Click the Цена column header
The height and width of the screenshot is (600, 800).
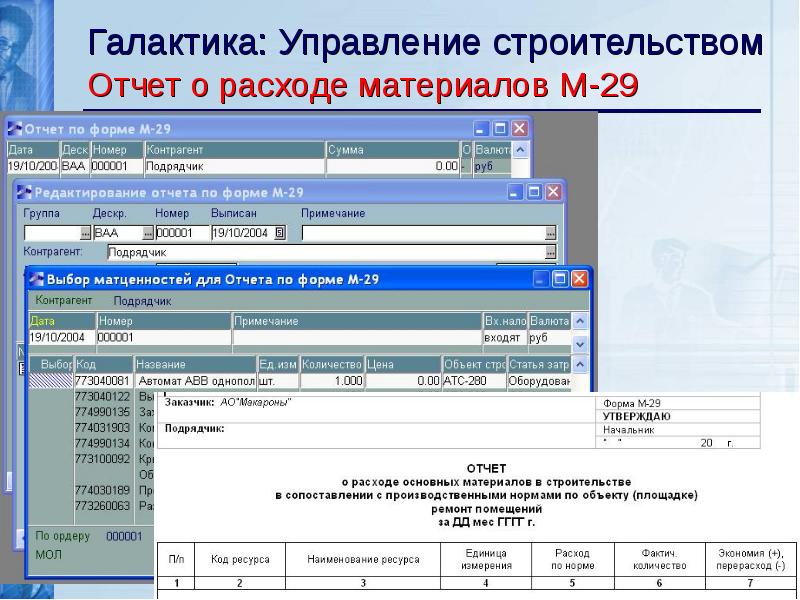pos(402,365)
